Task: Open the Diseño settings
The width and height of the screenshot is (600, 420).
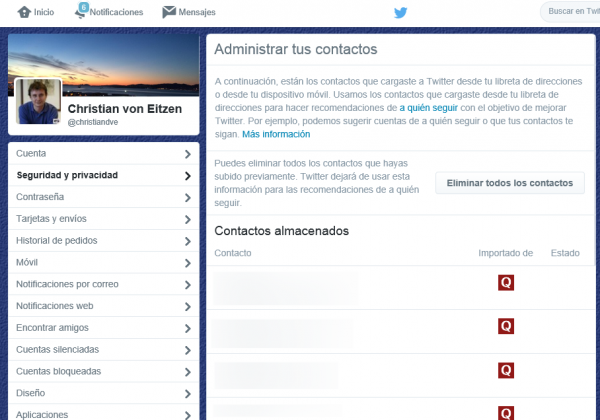Action: click(103, 393)
